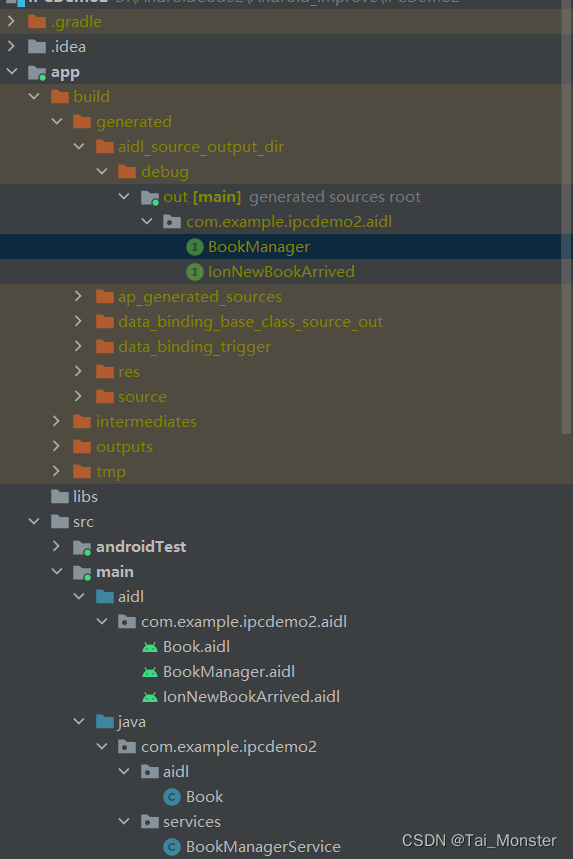Click the app module folder icon

[37, 72]
